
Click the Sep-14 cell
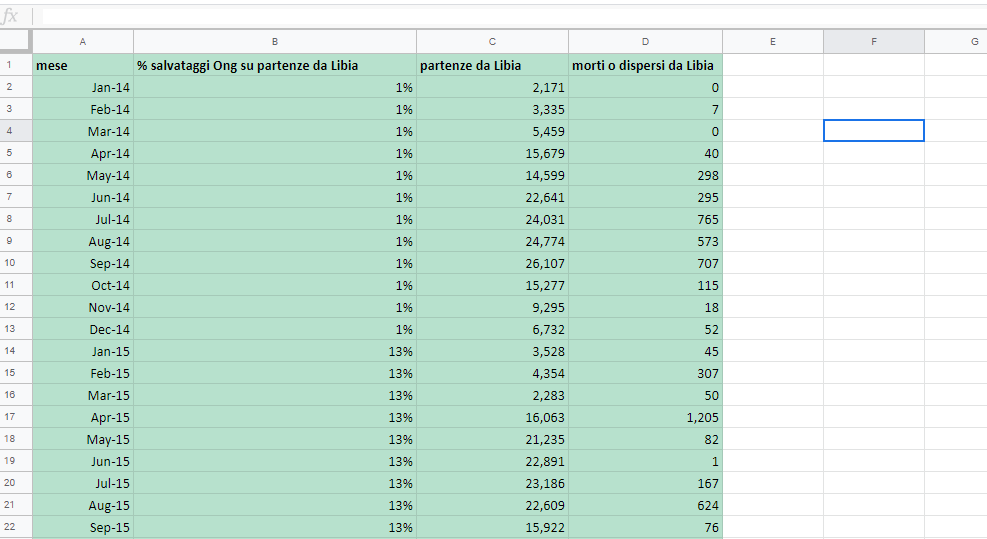tap(82, 263)
